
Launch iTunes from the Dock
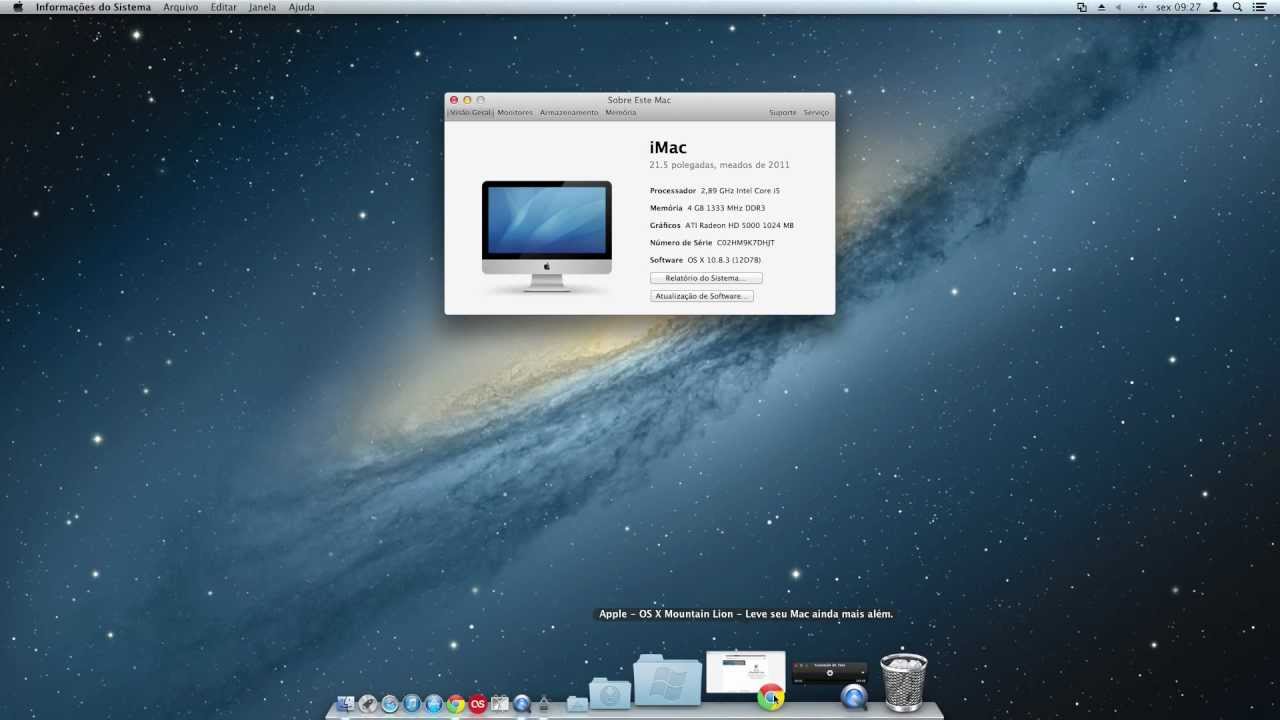pyautogui.click(x=412, y=704)
